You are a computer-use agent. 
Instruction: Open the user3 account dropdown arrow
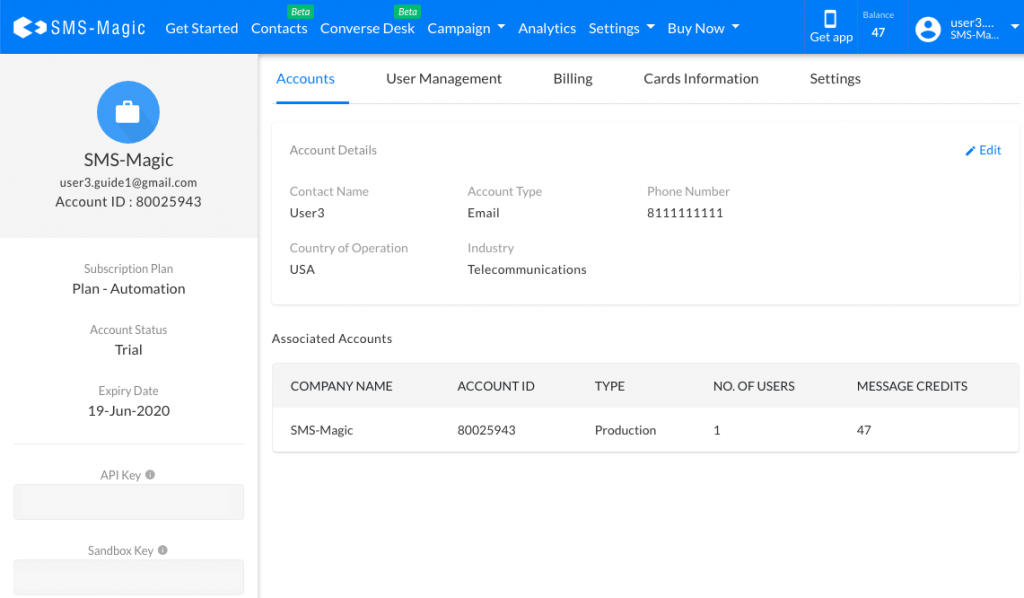pos(1013,28)
